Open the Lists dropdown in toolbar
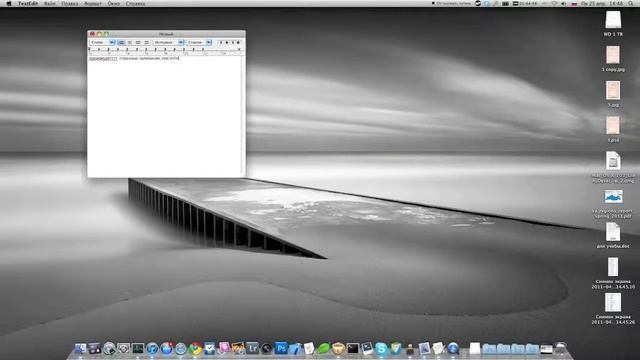The height and width of the screenshot is (360, 640). pos(199,42)
